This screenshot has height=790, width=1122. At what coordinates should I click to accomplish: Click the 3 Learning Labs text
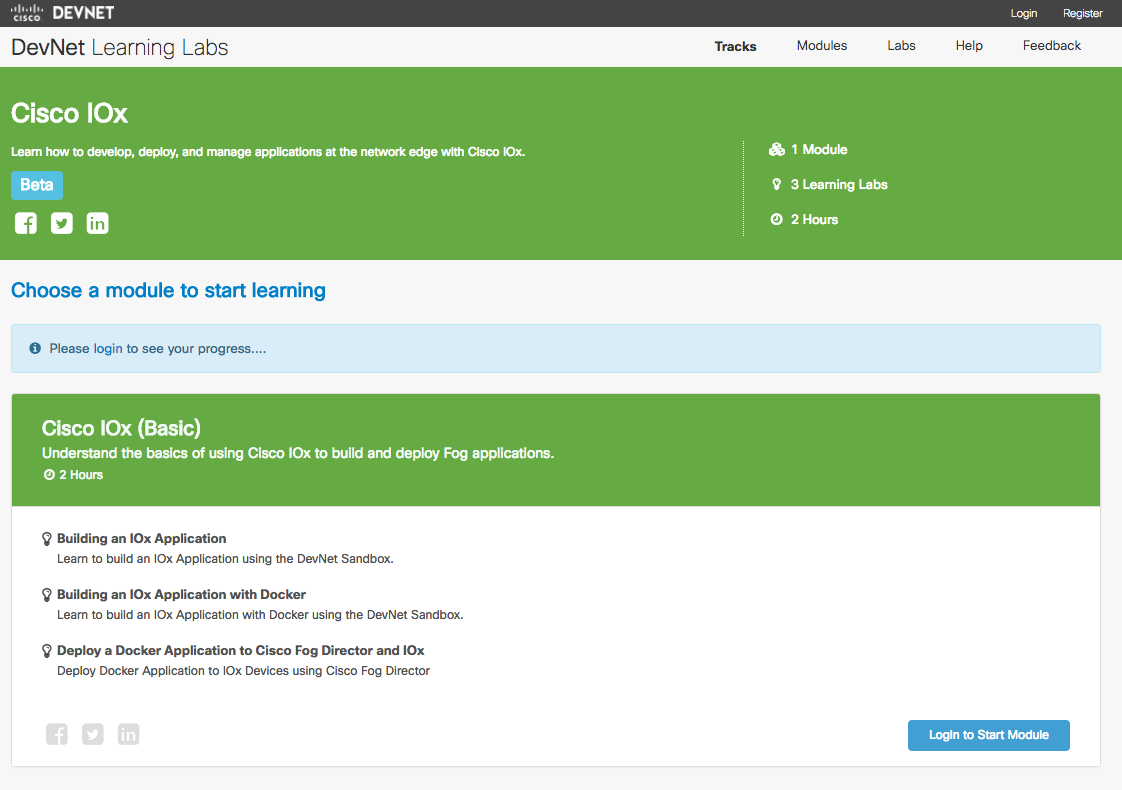point(839,185)
